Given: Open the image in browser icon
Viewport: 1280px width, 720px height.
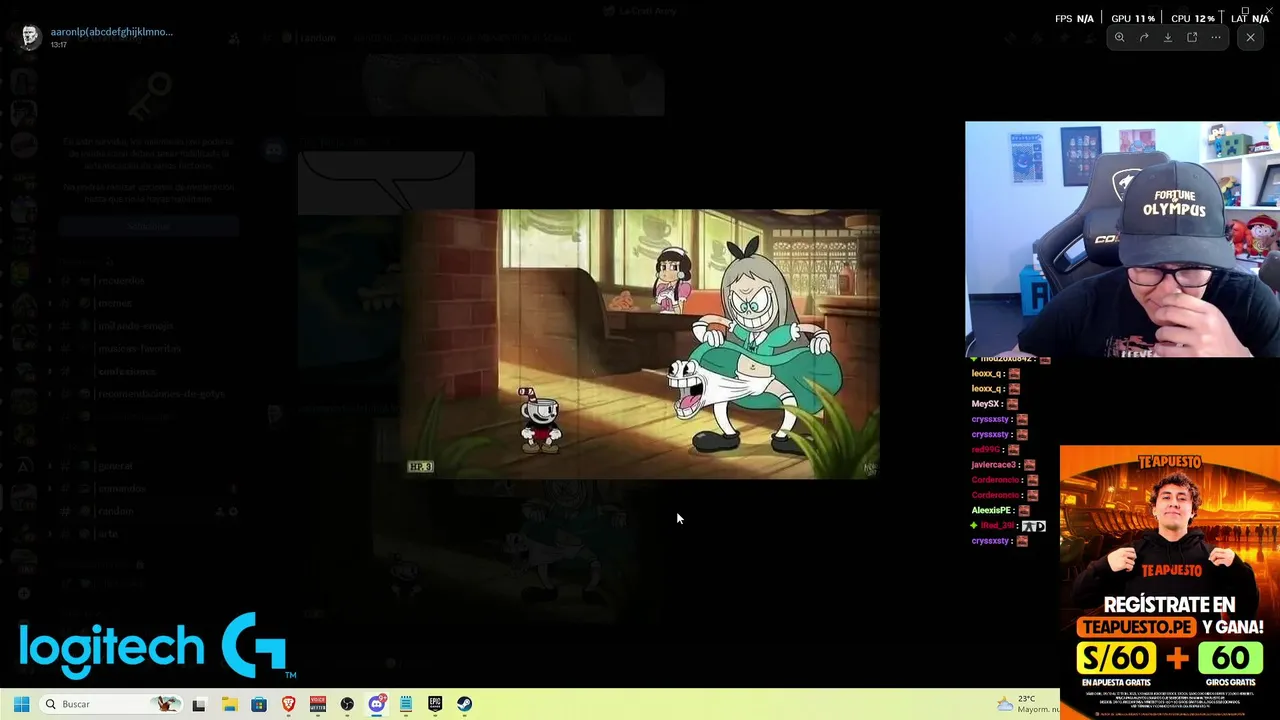Looking at the screenshot, I should (x=1192, y=38).
